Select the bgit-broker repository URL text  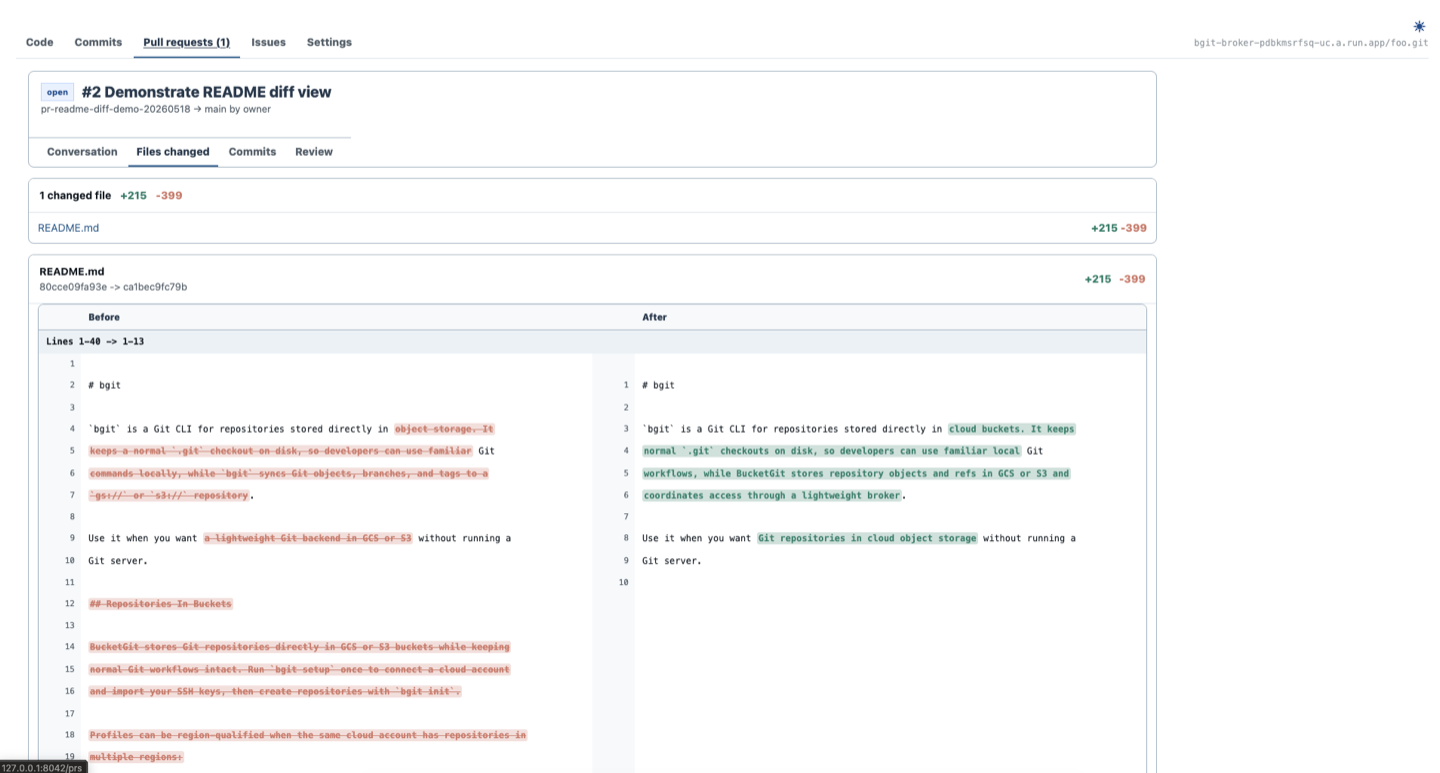(x=1311, y=44)
